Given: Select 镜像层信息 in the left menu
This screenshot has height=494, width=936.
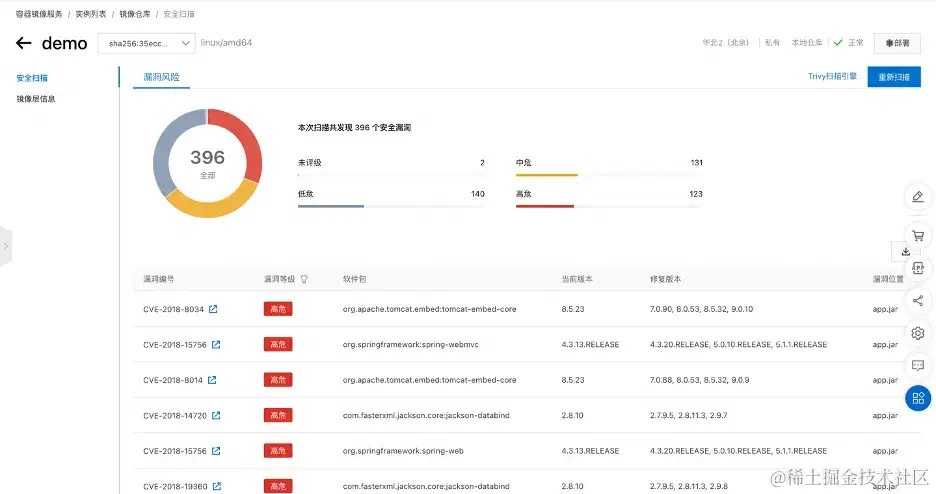Looking at the screenshot, I should pyautogui.click(x=36, y=99).
